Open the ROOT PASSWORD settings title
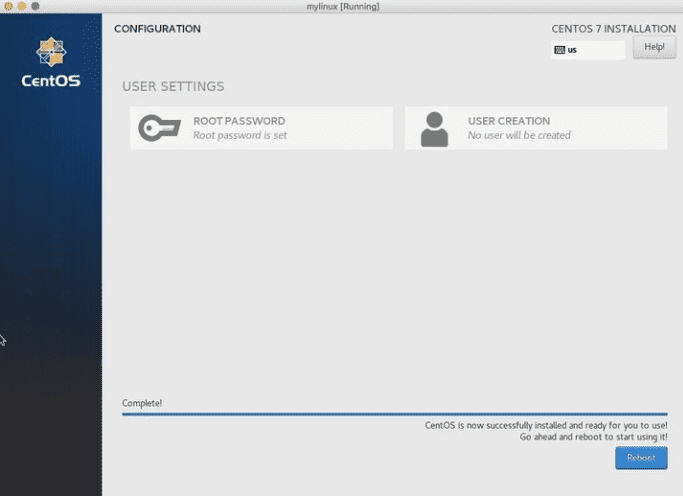This screenshot has height=496, width=683. click(239, 121)
